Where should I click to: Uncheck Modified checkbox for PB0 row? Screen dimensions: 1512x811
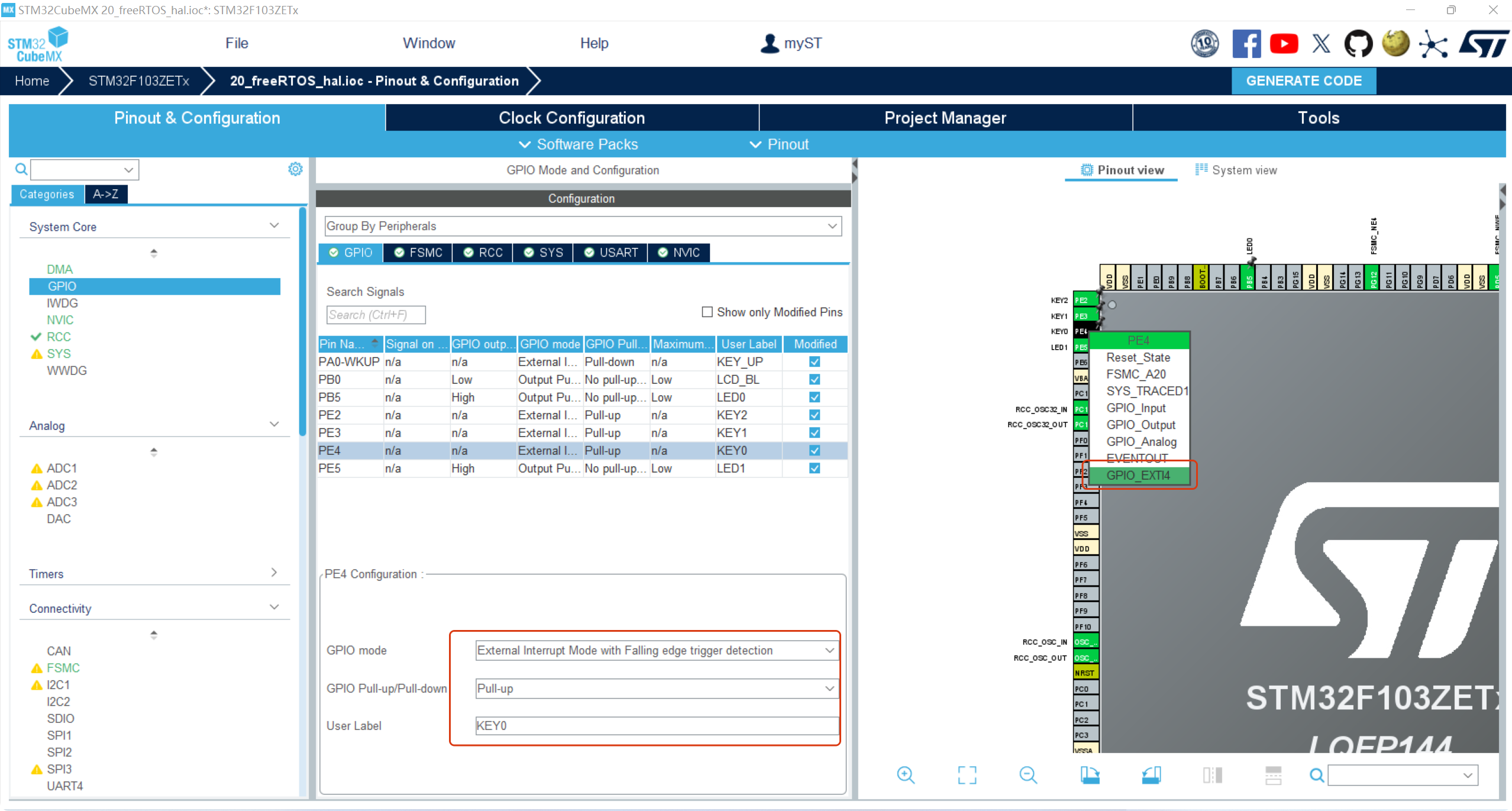point(815,379)
